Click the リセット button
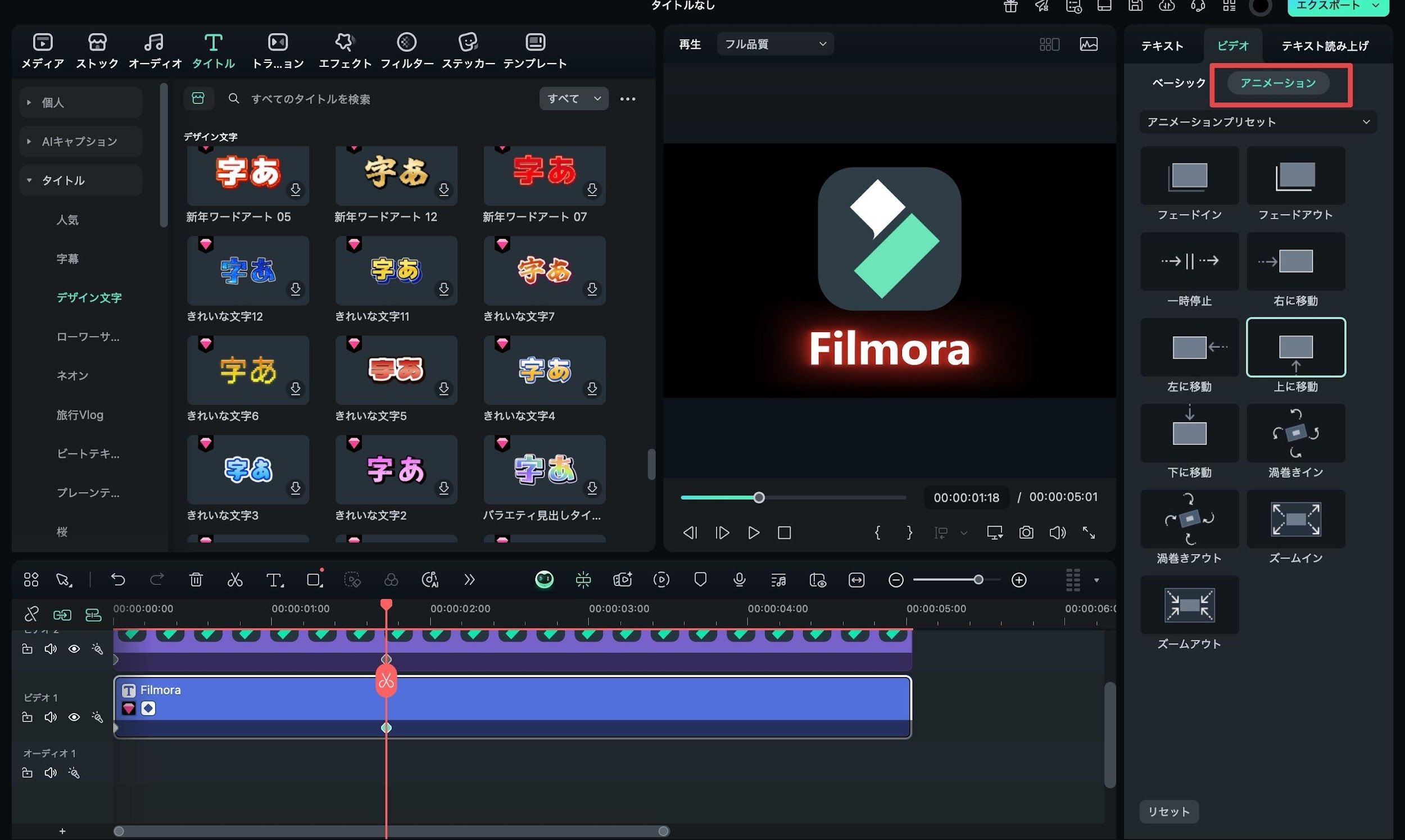The height and width of the screenshot is (840, 1405). click(x=1169, y=811)
